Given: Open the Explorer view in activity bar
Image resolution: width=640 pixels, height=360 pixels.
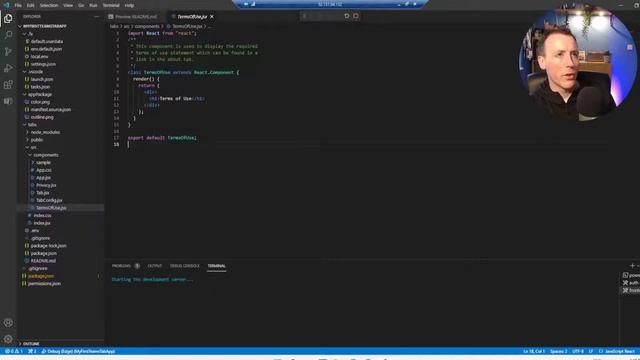Looking at the screenshot, I should coord(8,18).
